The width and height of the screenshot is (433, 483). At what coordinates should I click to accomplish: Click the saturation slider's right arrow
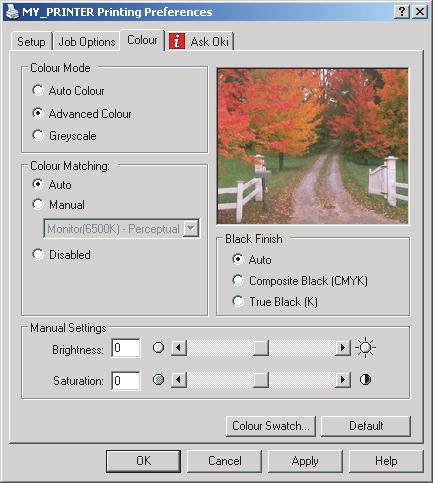pos(343,380)
